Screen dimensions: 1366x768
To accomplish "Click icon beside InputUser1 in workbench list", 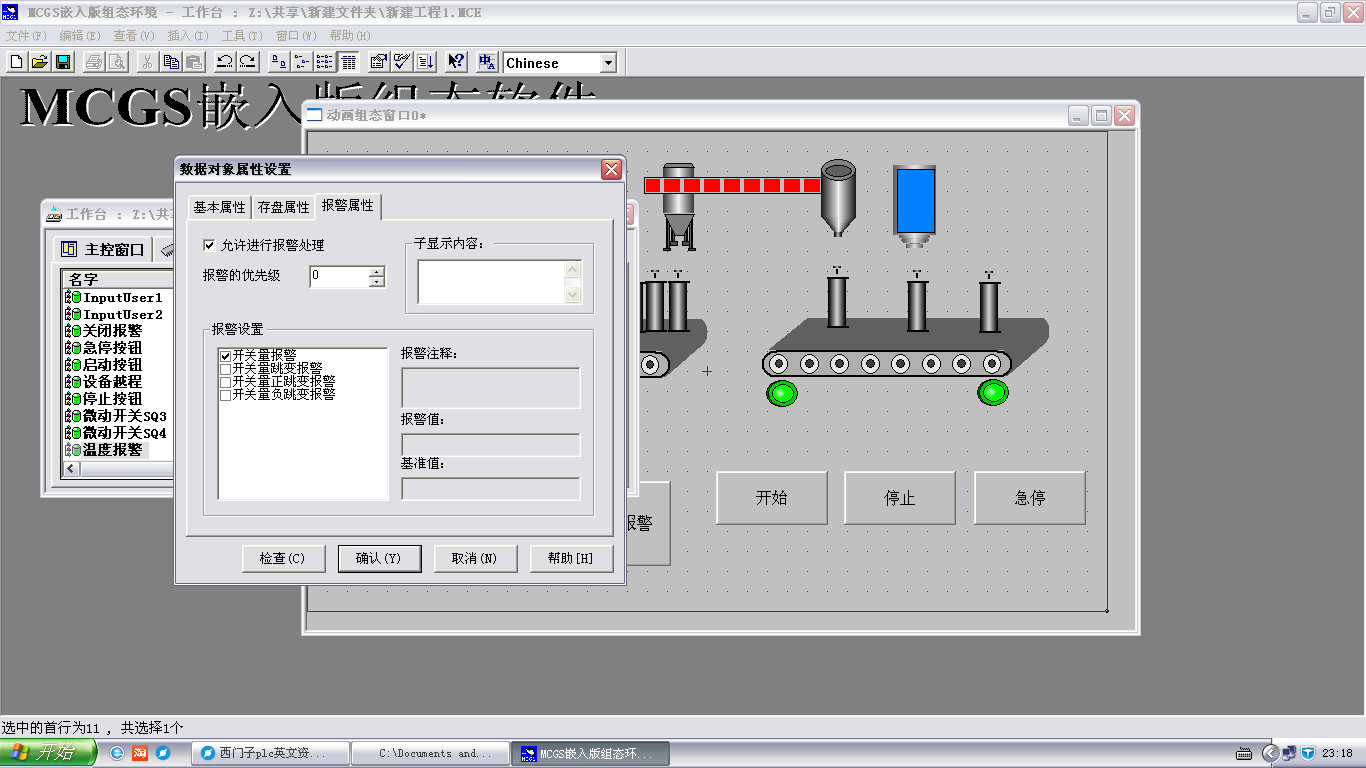I will click(x=73, y=298).
